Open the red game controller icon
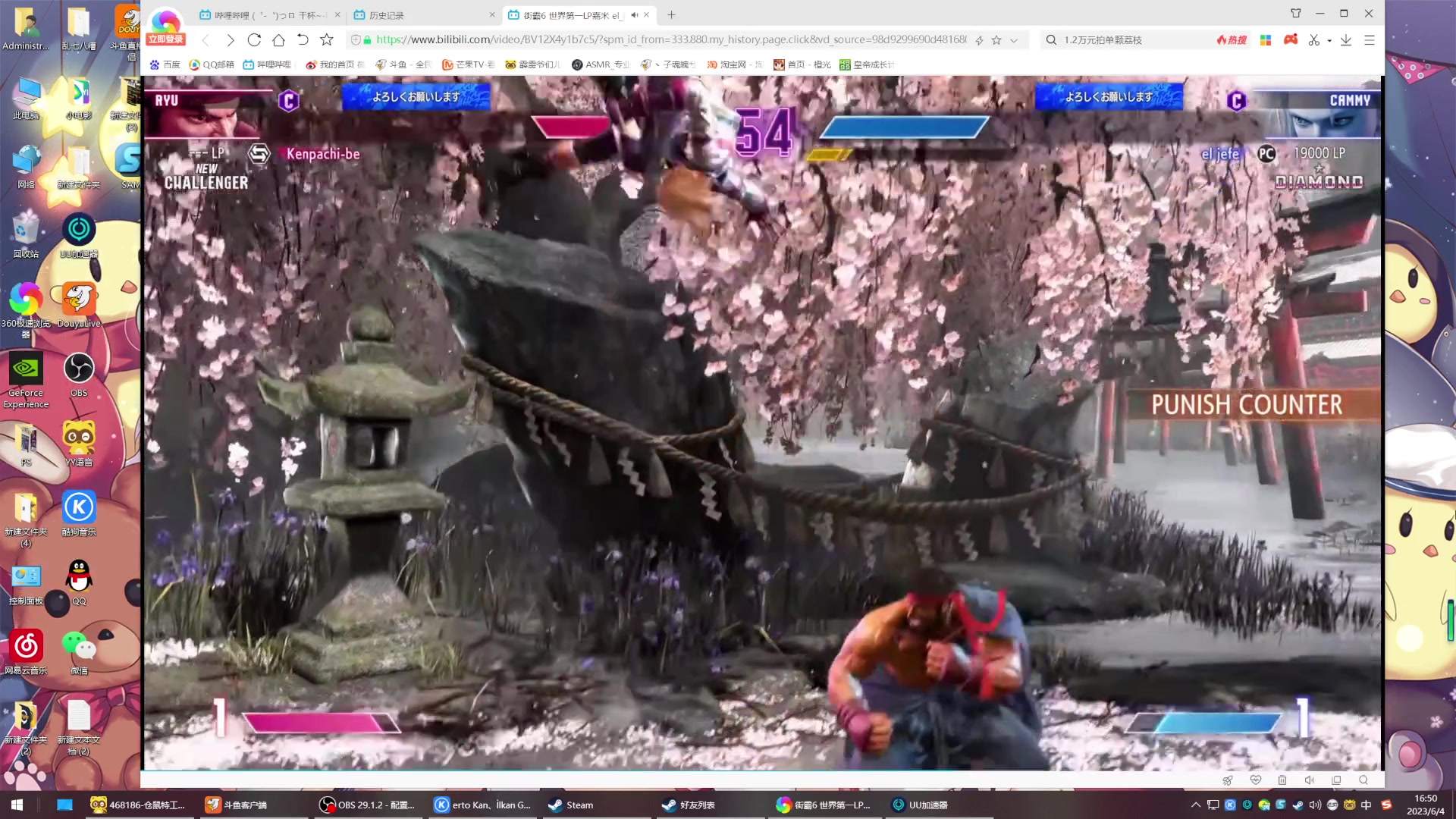1456x819 pixels. 1290,40
